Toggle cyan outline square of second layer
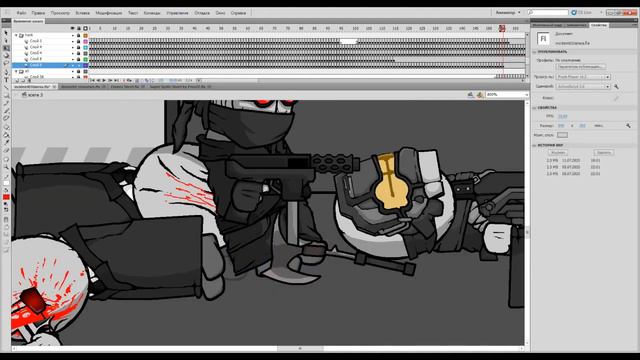640x360 pixels. [85, 47]
